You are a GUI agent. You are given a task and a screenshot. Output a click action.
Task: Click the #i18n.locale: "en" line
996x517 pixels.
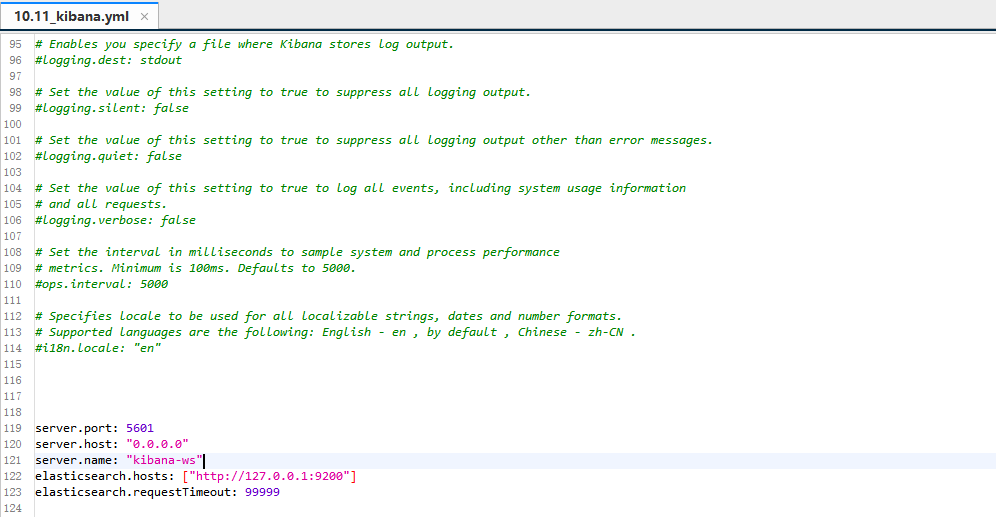point(98,348)
